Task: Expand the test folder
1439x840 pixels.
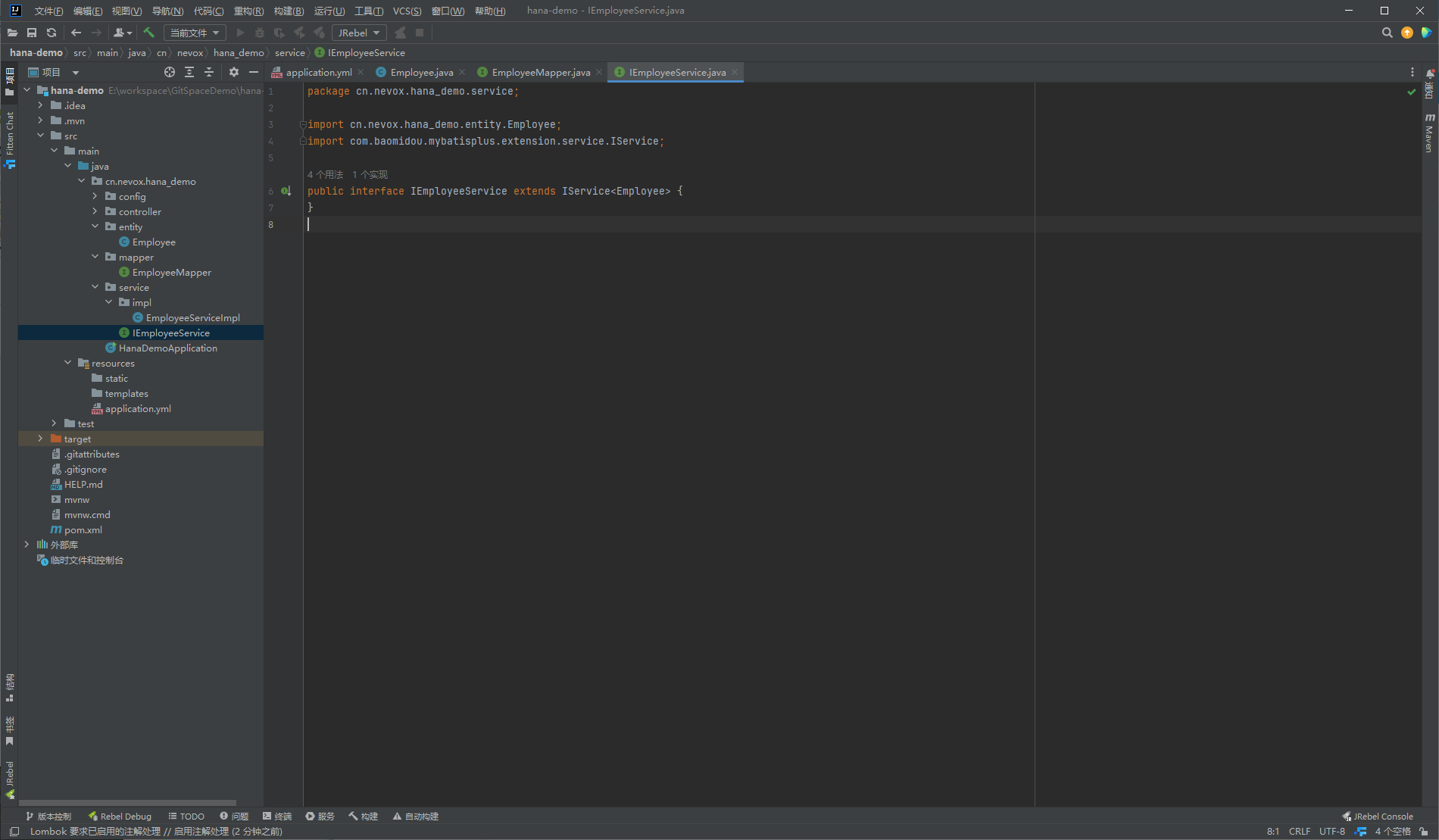Action: click(x=54, y=423)
